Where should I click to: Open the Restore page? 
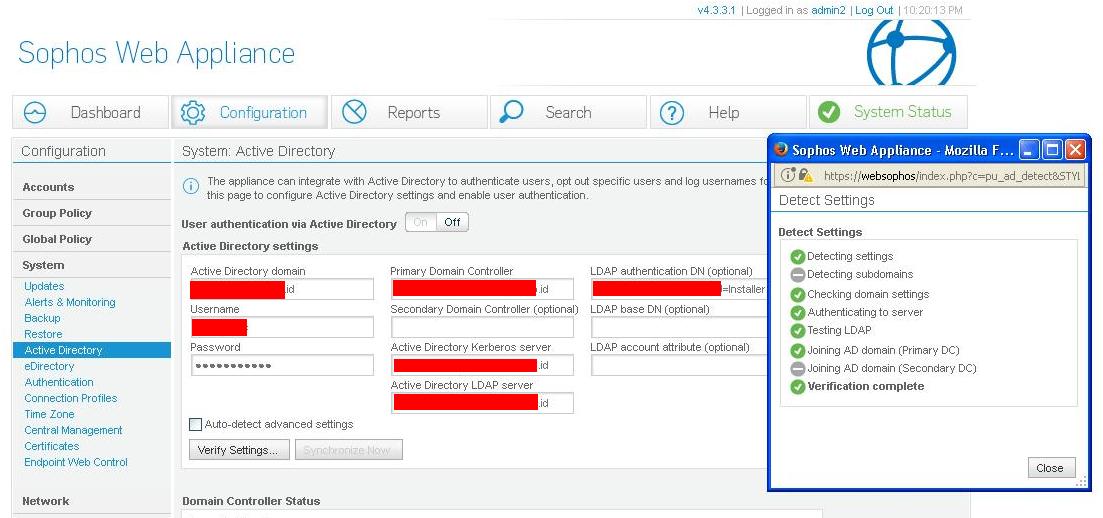click(43, 334)
